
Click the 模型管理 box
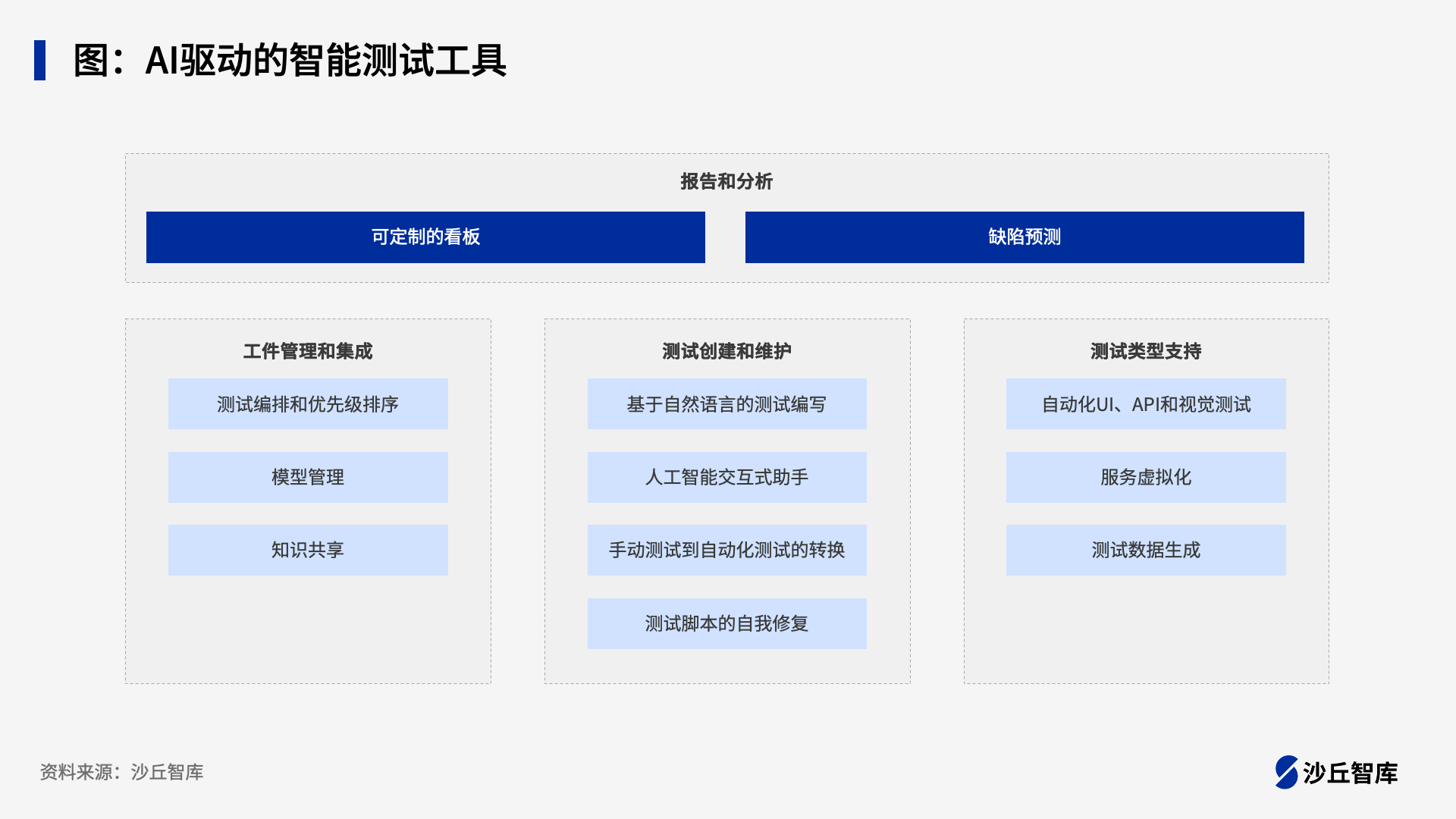click(x=308, y=477)
